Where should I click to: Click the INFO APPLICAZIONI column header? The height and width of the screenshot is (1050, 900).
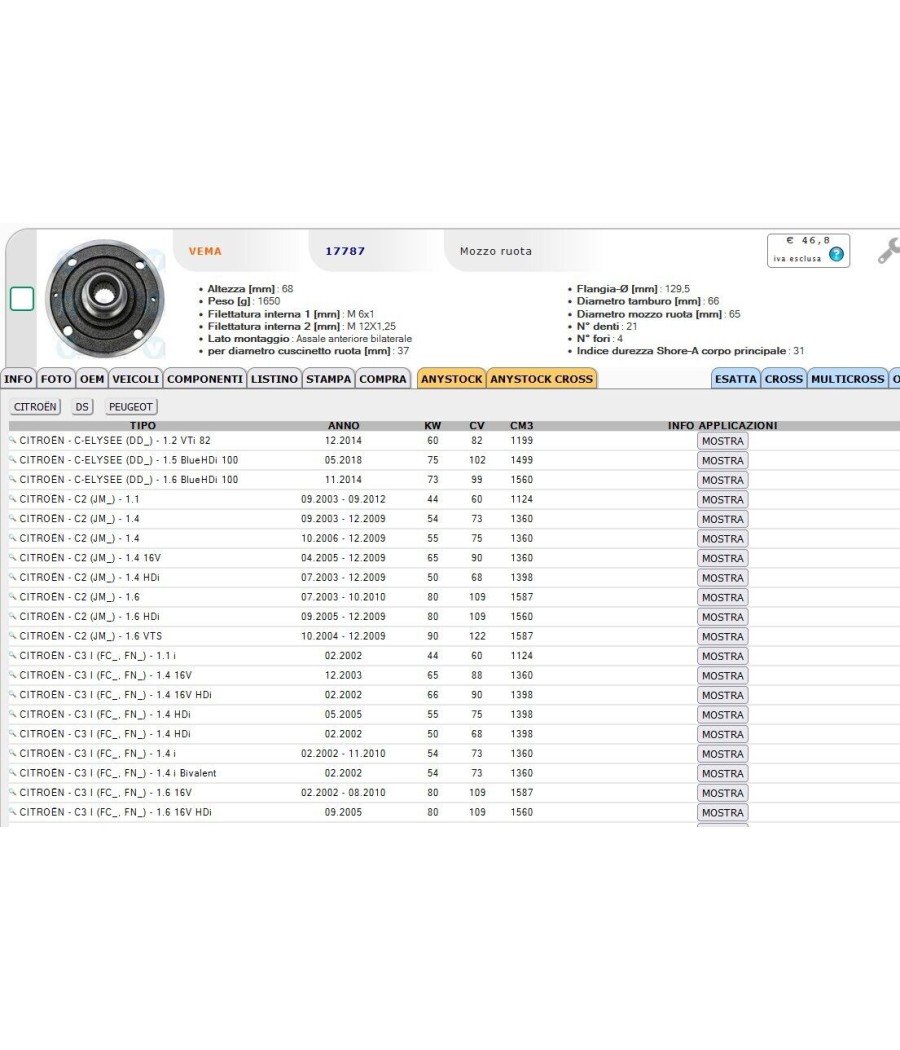tap(723, 426)
